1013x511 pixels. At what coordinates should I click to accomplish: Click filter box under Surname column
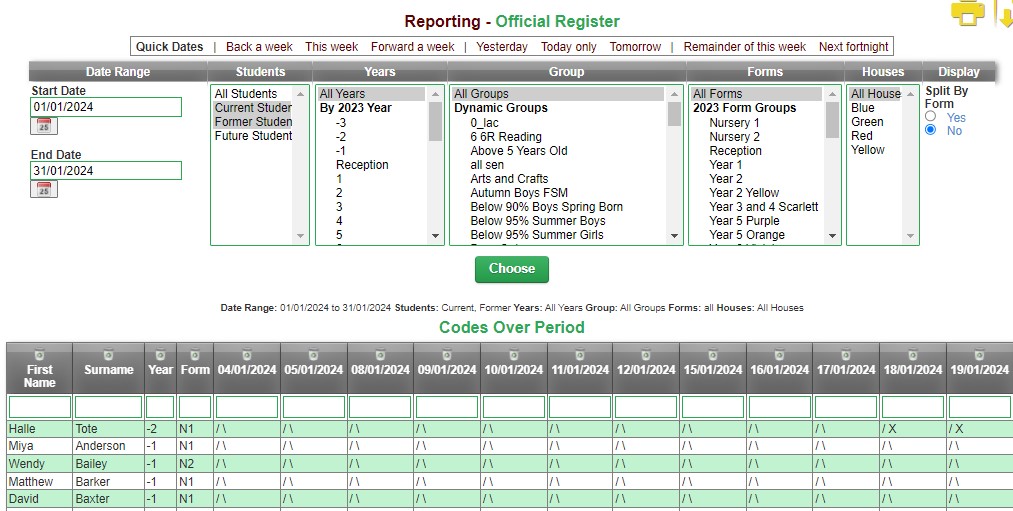109,407
